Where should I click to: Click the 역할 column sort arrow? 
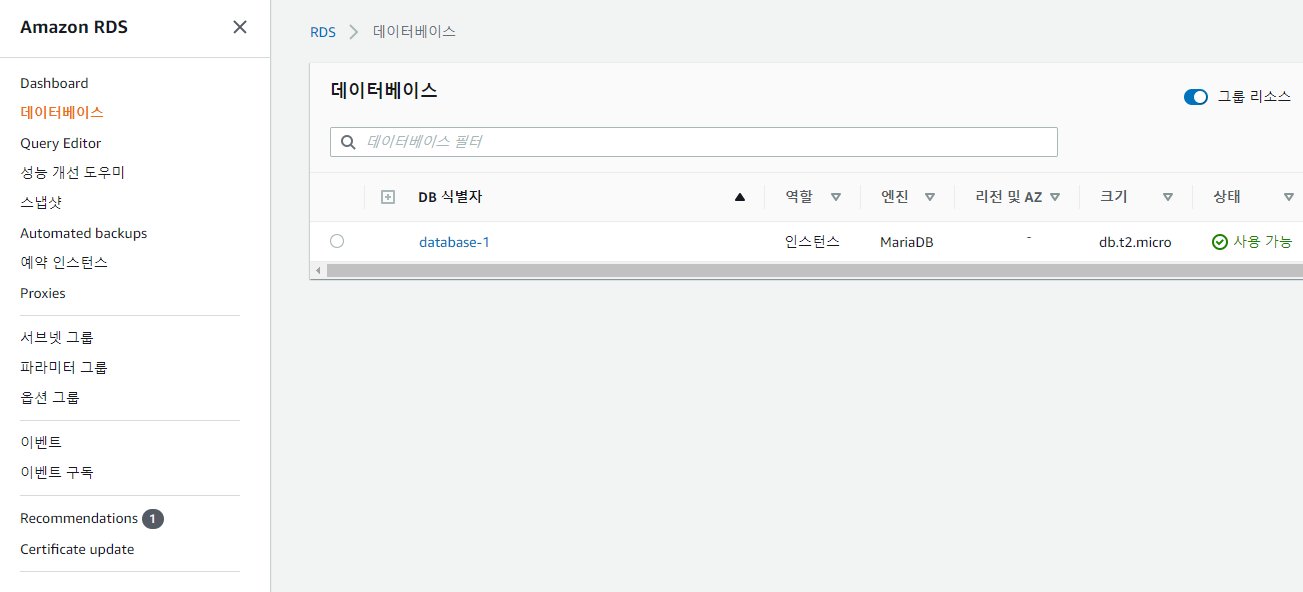[x=836, y=198]
